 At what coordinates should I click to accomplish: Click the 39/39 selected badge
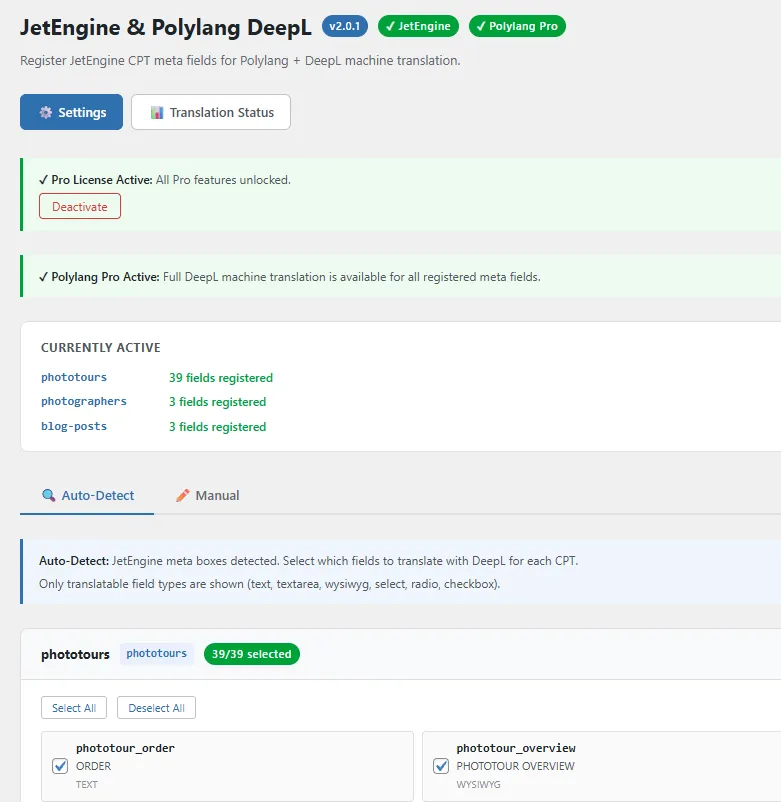251,654
